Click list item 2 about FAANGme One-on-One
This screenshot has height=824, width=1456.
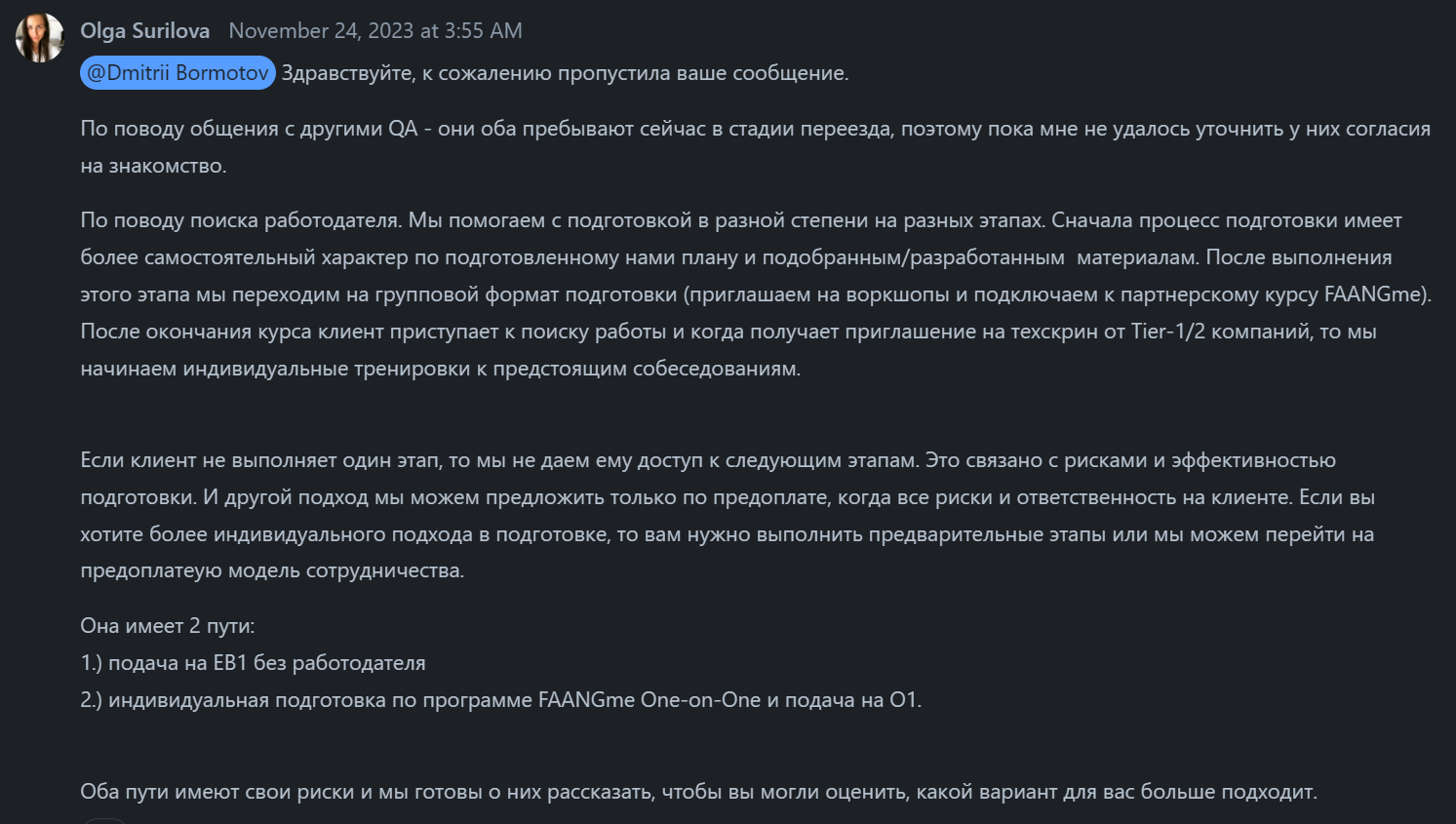click(x=500, y=700)
